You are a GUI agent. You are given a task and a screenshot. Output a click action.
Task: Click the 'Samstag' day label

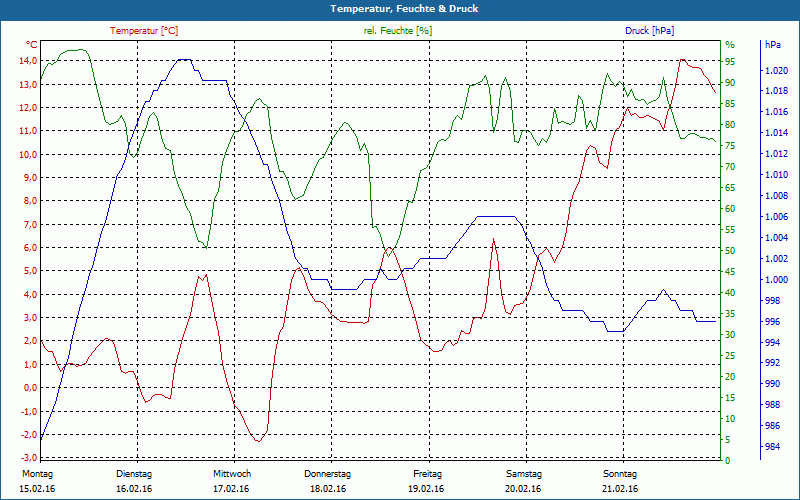point(523,474)
